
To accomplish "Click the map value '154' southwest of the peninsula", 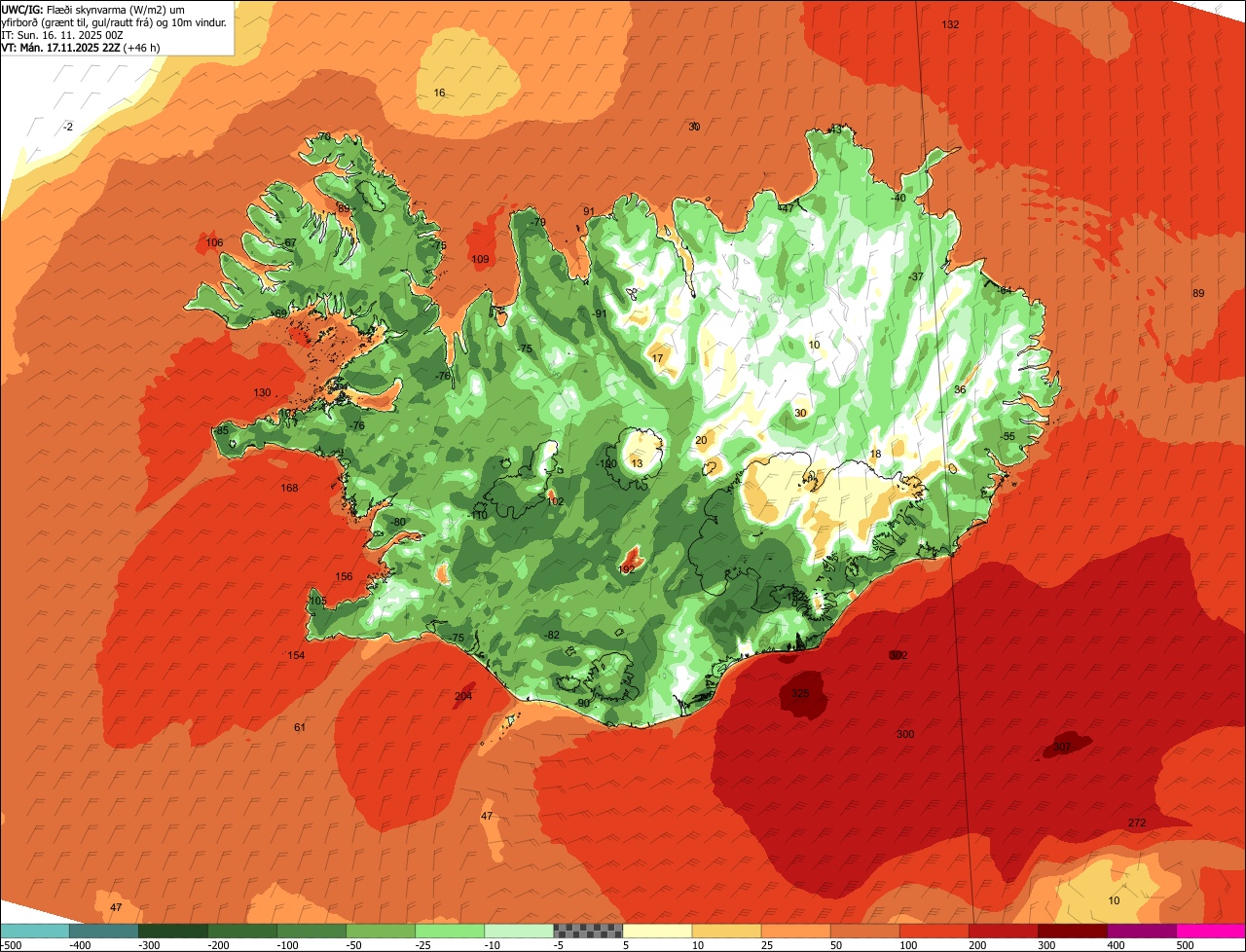I will [x=296, y=655].
